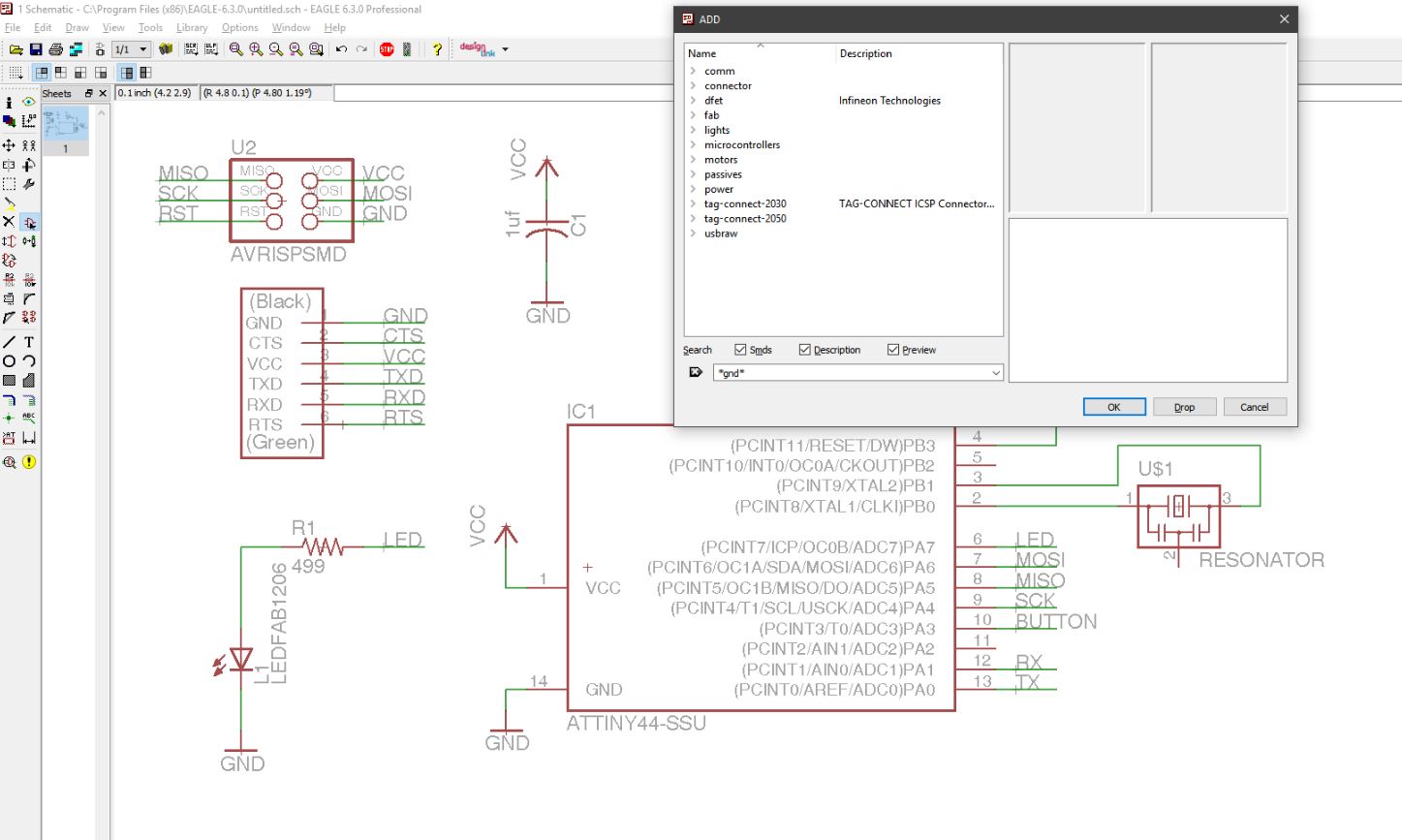Click the Print icon in toolbar
The height and width of the screenshot is (840, 1402).
[55, 49]
